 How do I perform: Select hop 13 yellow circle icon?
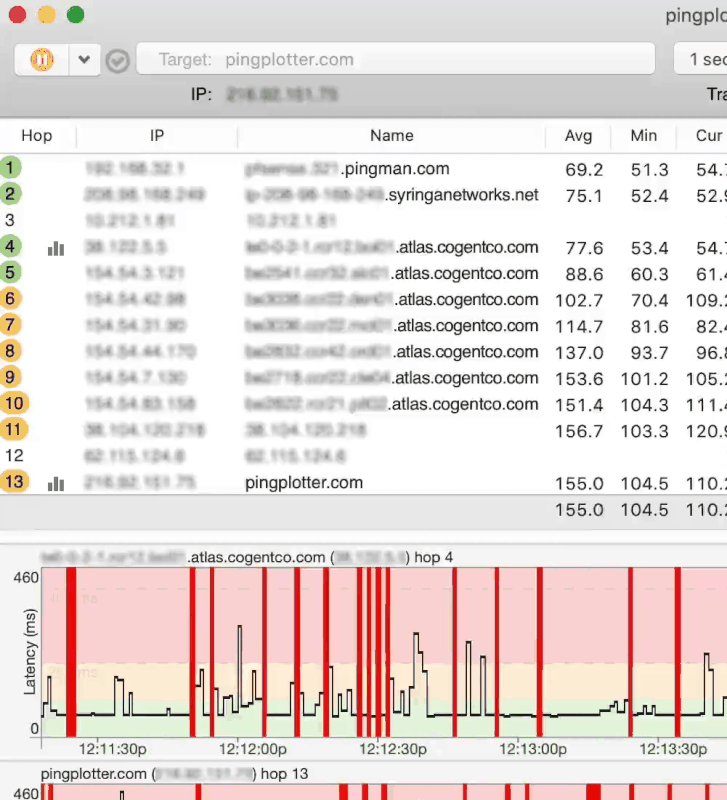click(x=14, y=482)
